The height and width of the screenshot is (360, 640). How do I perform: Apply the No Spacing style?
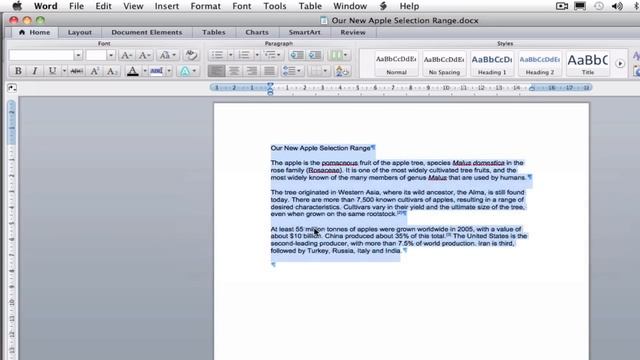tap(444, 64)
